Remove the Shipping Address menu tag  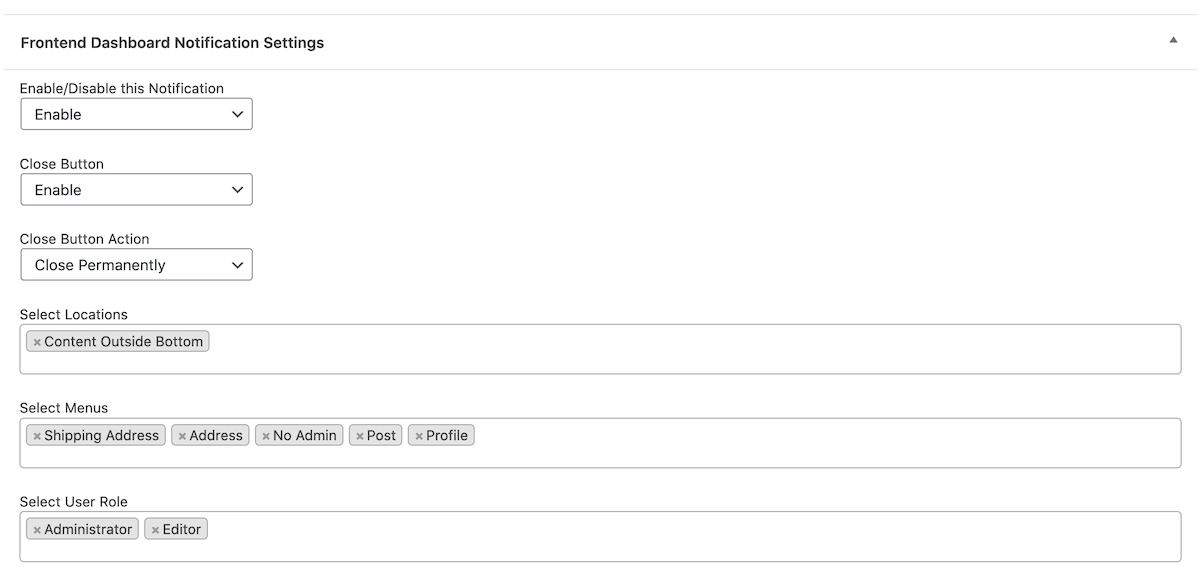37,436
